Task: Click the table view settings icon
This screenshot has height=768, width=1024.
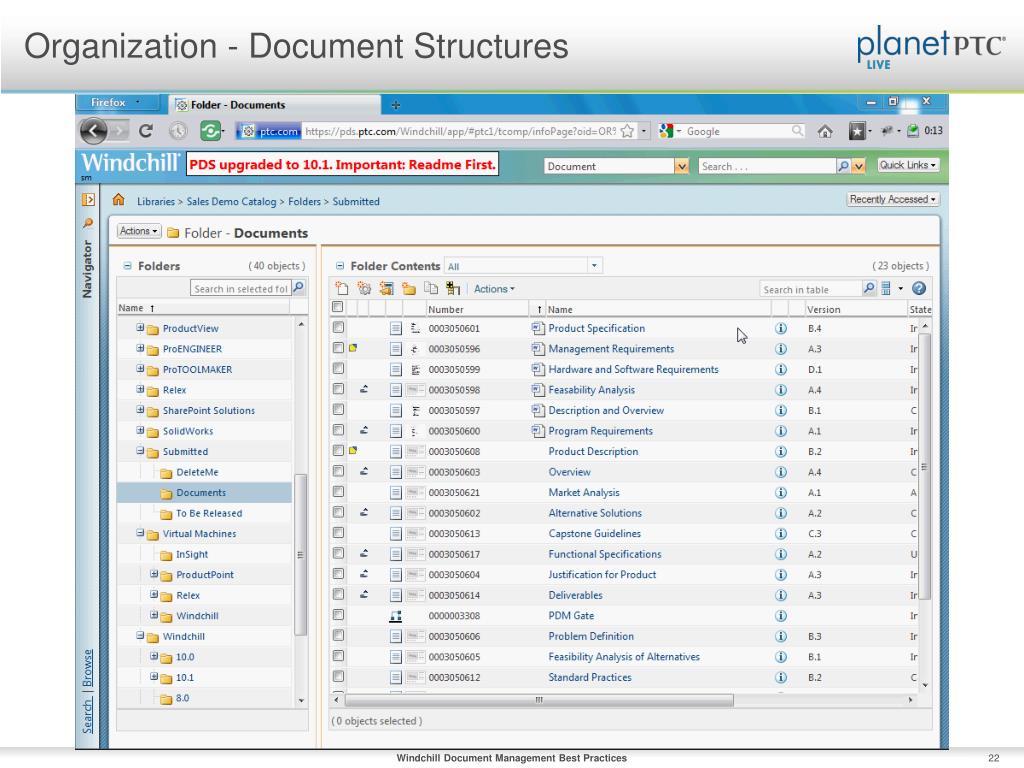Action: (x=886, y=288)
